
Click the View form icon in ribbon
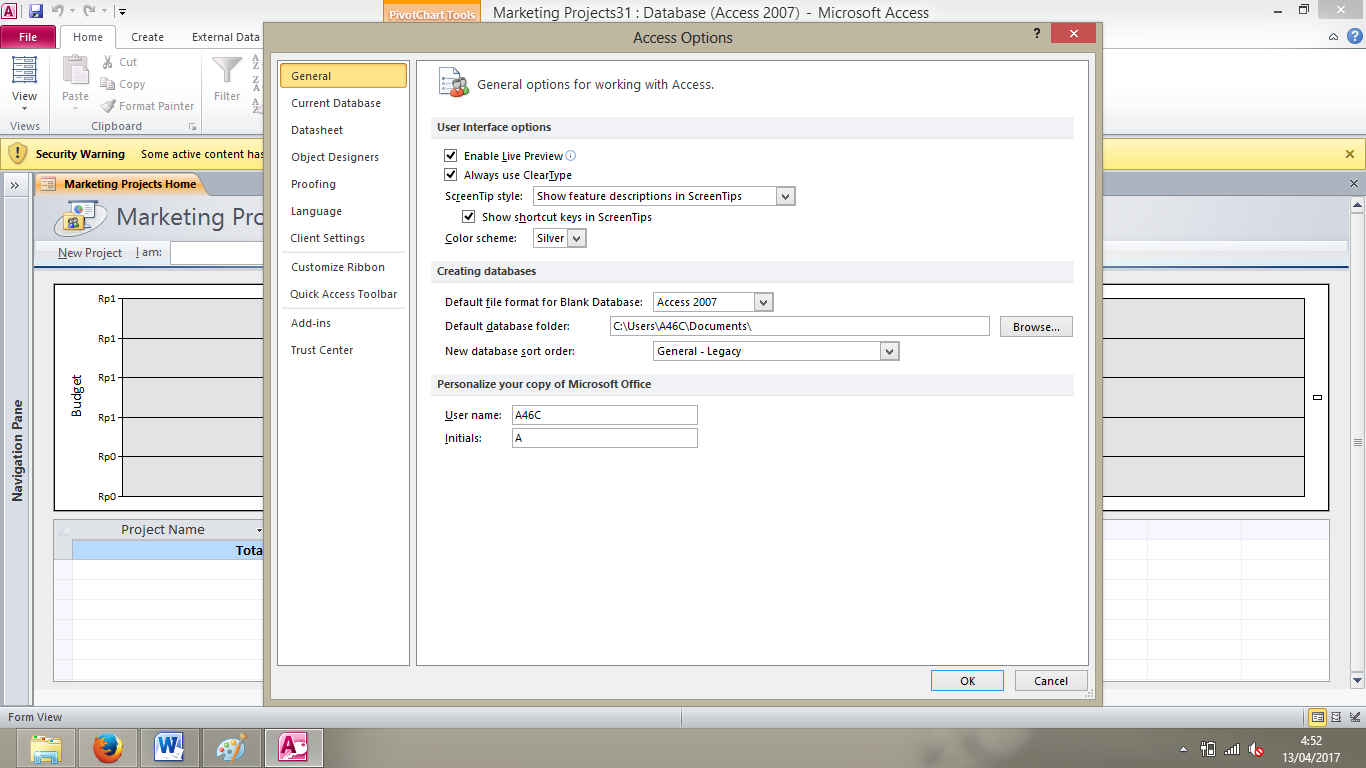(24, 70)
